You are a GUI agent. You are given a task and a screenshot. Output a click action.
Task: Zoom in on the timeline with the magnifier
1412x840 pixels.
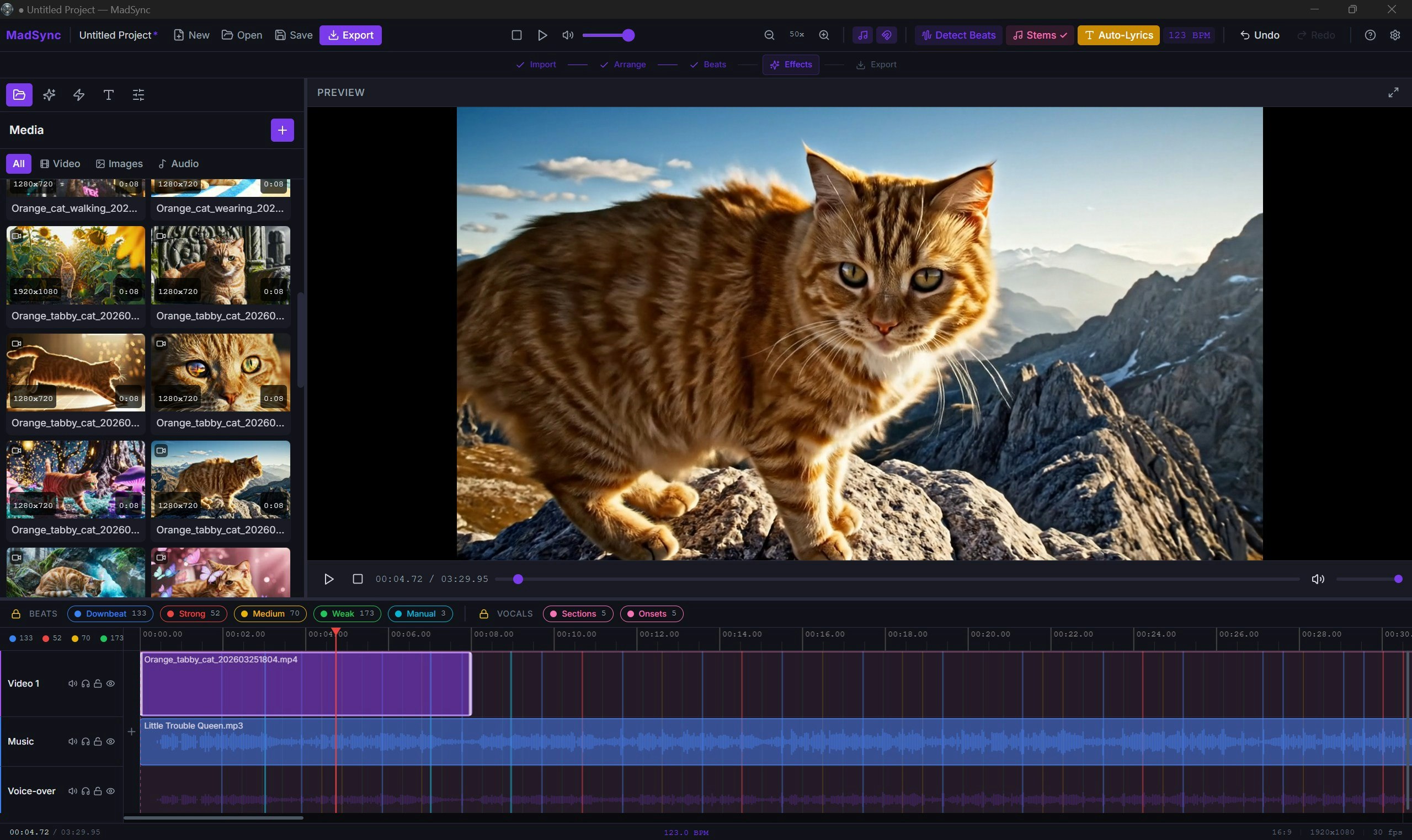coord(824,35)
